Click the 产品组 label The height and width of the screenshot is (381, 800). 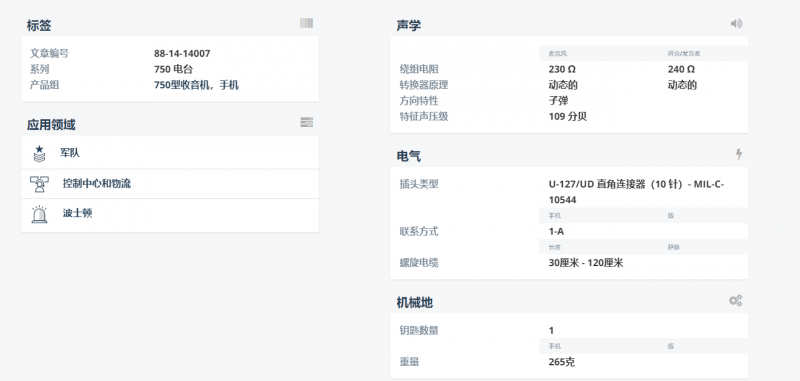[44, 85]
